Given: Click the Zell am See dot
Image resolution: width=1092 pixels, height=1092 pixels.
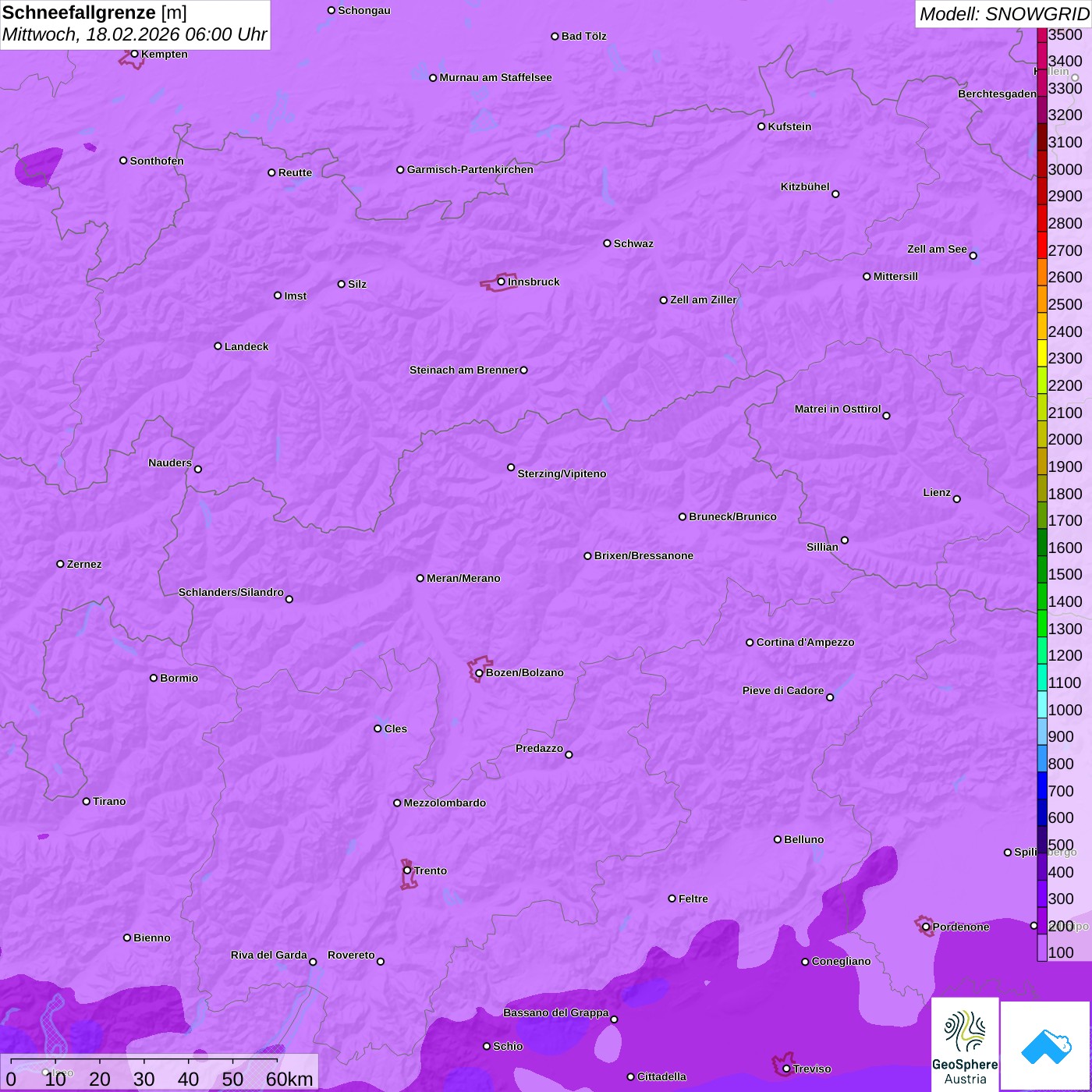Looking at the screenshot, I should click(x=973, y=256).
